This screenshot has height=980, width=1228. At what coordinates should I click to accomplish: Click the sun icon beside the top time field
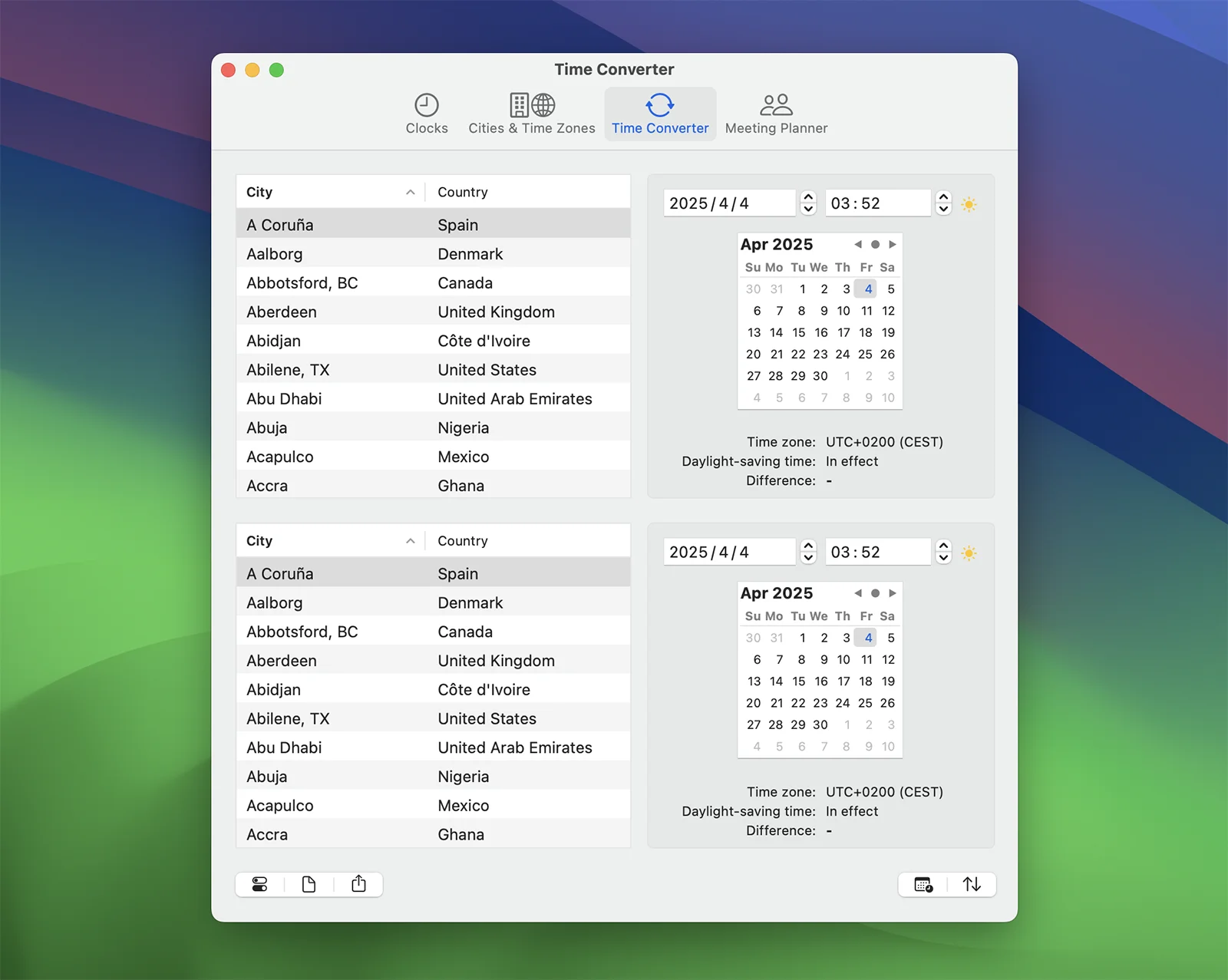point(969,204)
